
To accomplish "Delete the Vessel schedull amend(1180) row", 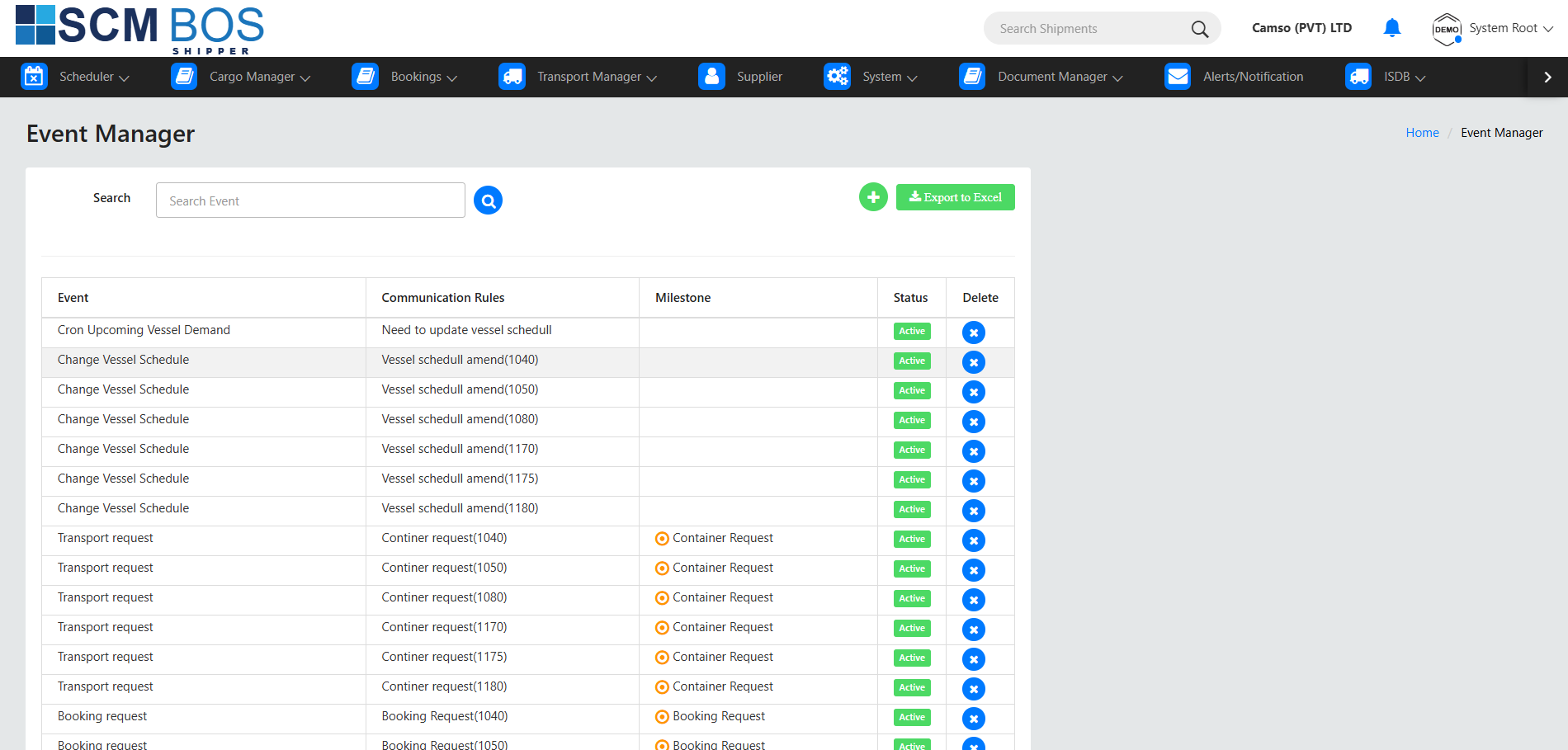I will click(x=974, y=511).
